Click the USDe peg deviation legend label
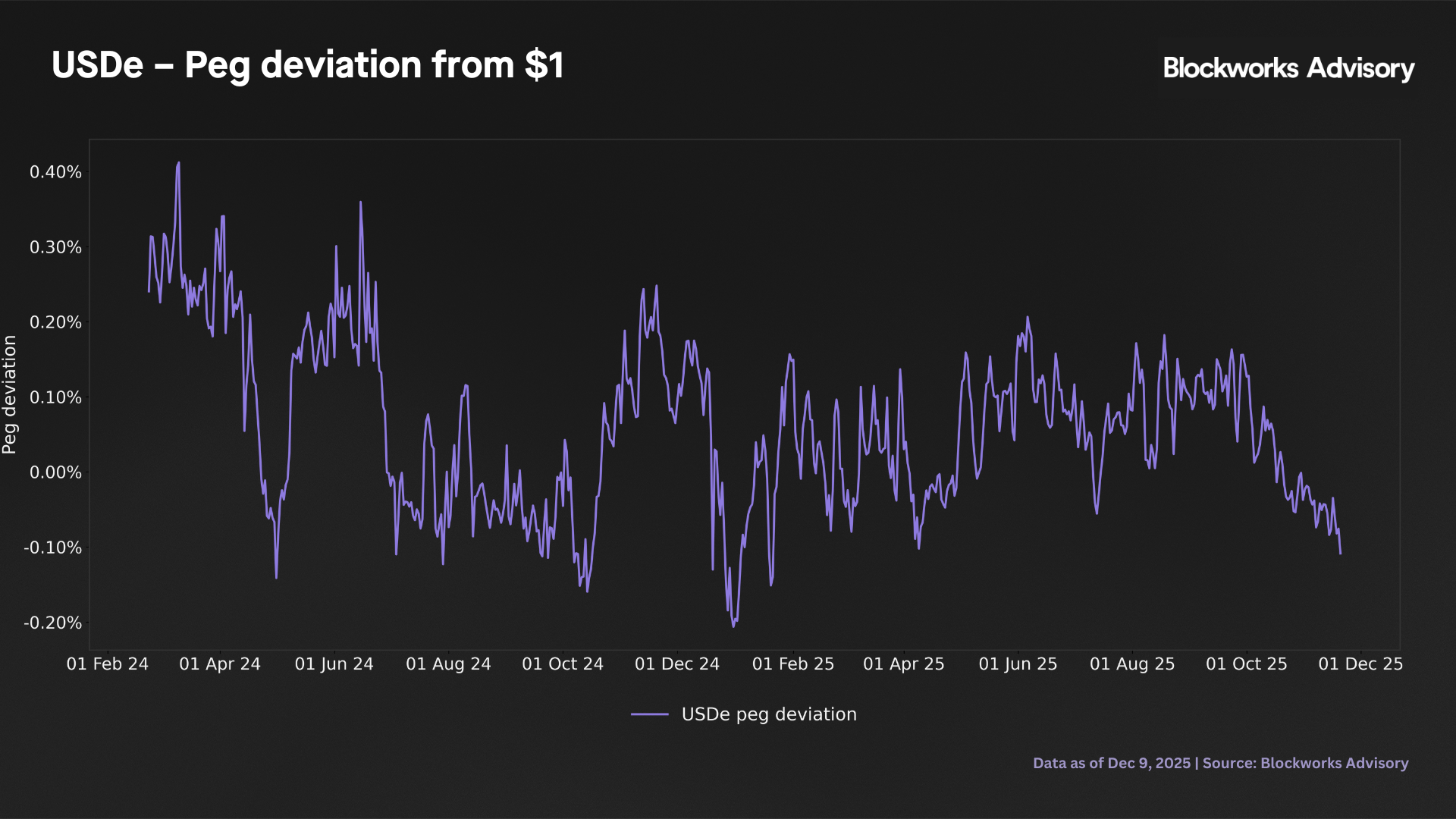The width and height of the screenshot is (1456, 819). pyautogui.click(x=768, y=714)
